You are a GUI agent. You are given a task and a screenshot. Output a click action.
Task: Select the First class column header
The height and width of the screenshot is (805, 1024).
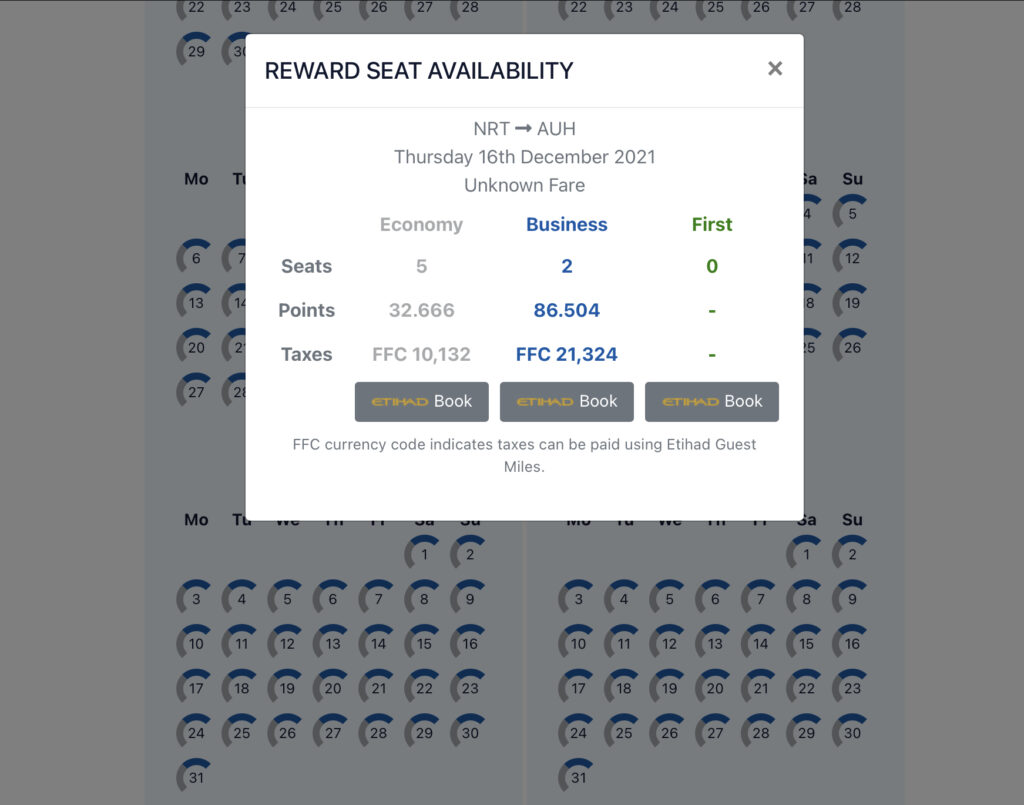coord(712,225)
